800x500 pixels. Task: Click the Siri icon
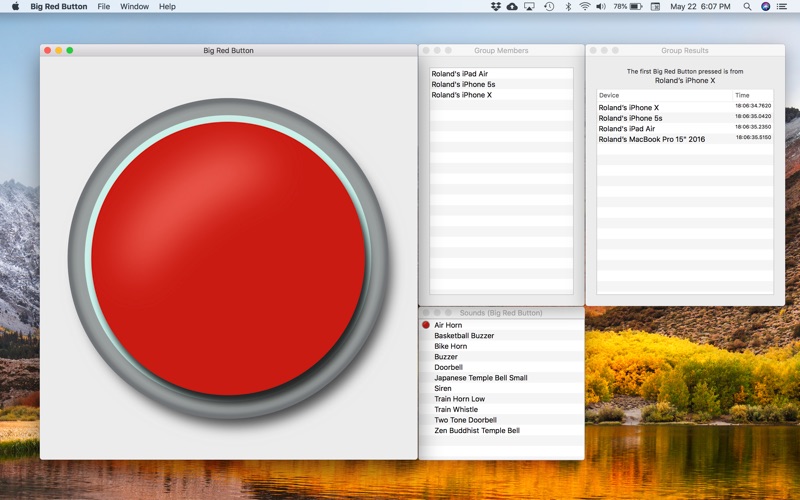(765, 7)
